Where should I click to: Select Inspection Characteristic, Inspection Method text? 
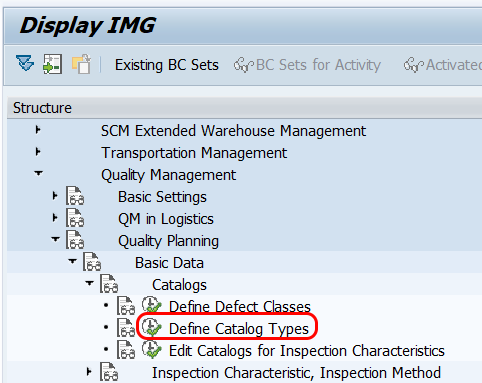(x=296, y=373)
